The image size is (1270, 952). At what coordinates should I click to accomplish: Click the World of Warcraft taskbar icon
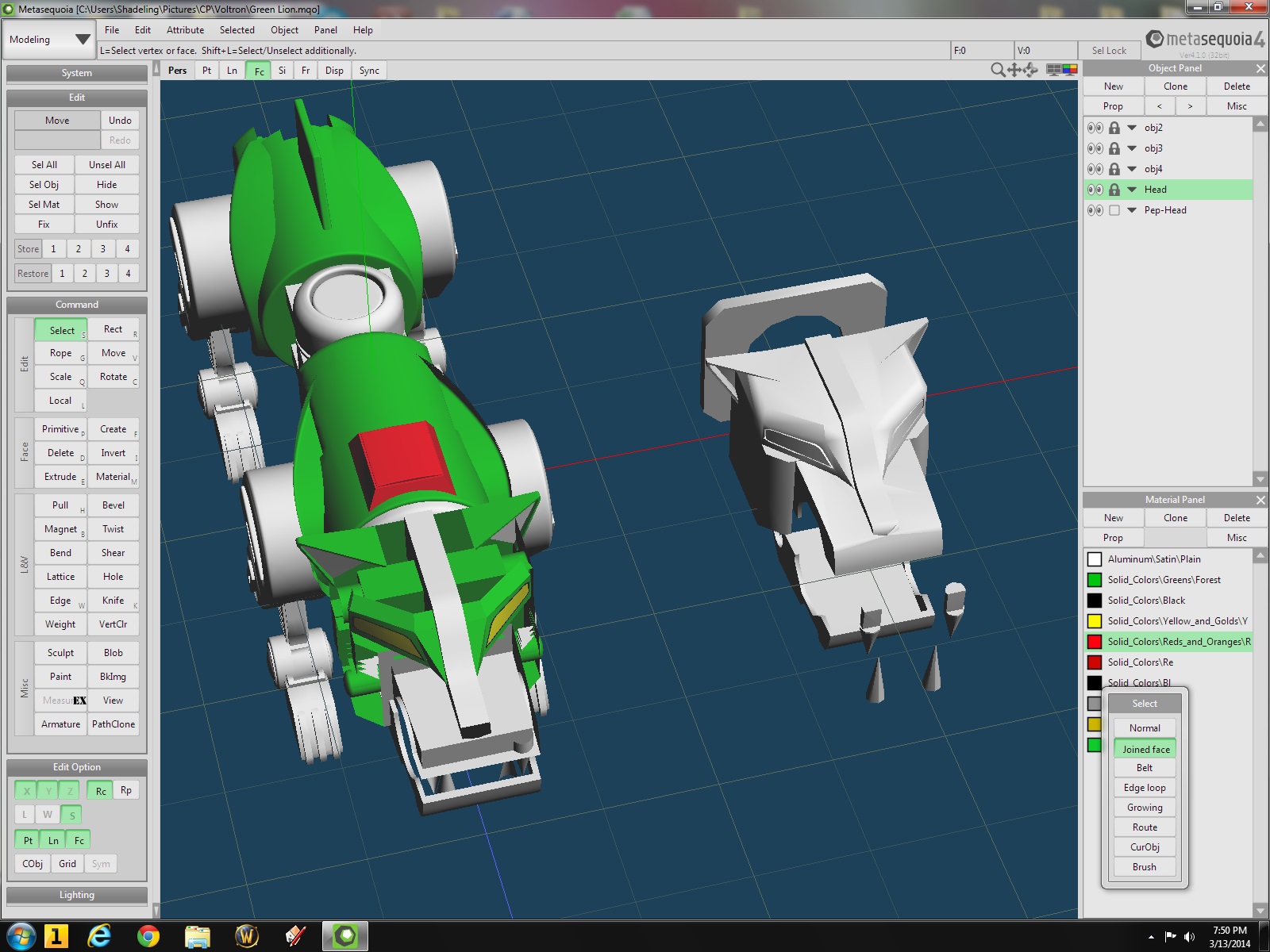[247, 937]
